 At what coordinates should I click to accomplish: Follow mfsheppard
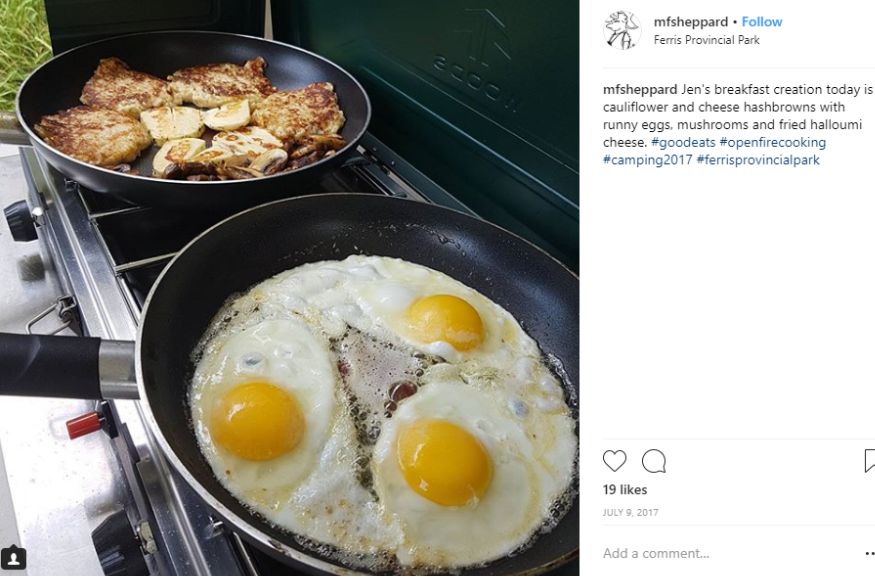[x=762, y=22]
